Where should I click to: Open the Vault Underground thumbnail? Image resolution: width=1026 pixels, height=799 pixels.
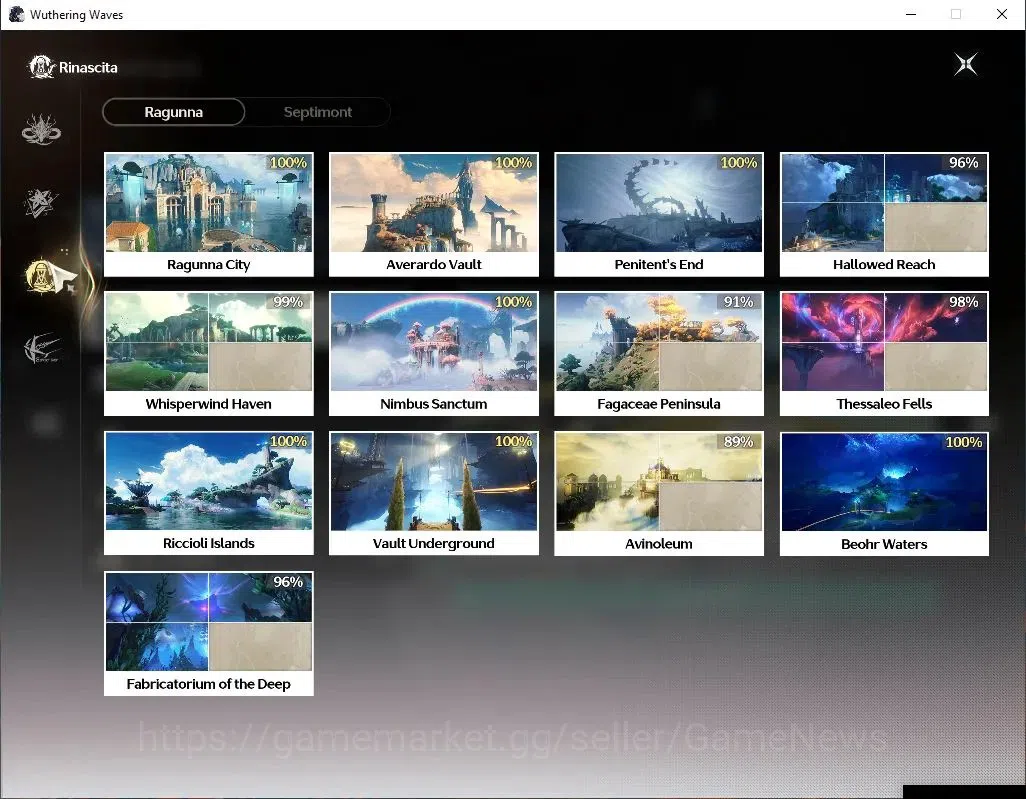tap(434, 481)
